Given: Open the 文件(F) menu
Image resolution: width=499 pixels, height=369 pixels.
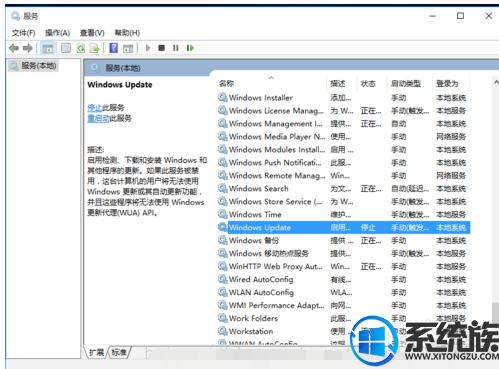Looking at the screenshot, I should [x=23, y=33].
